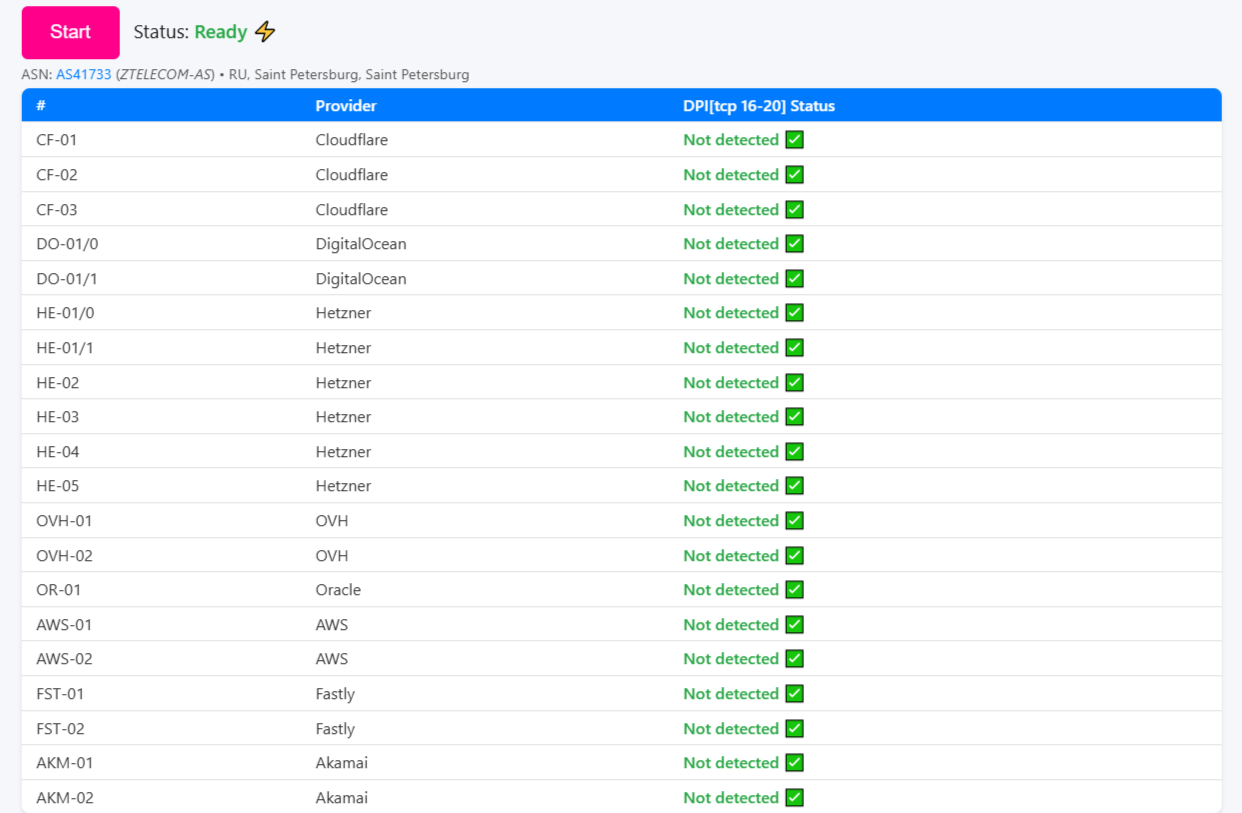Select the OVH-02 identifier cell
The height and width of the screenshot is (813, 1242).
point(64,555)
